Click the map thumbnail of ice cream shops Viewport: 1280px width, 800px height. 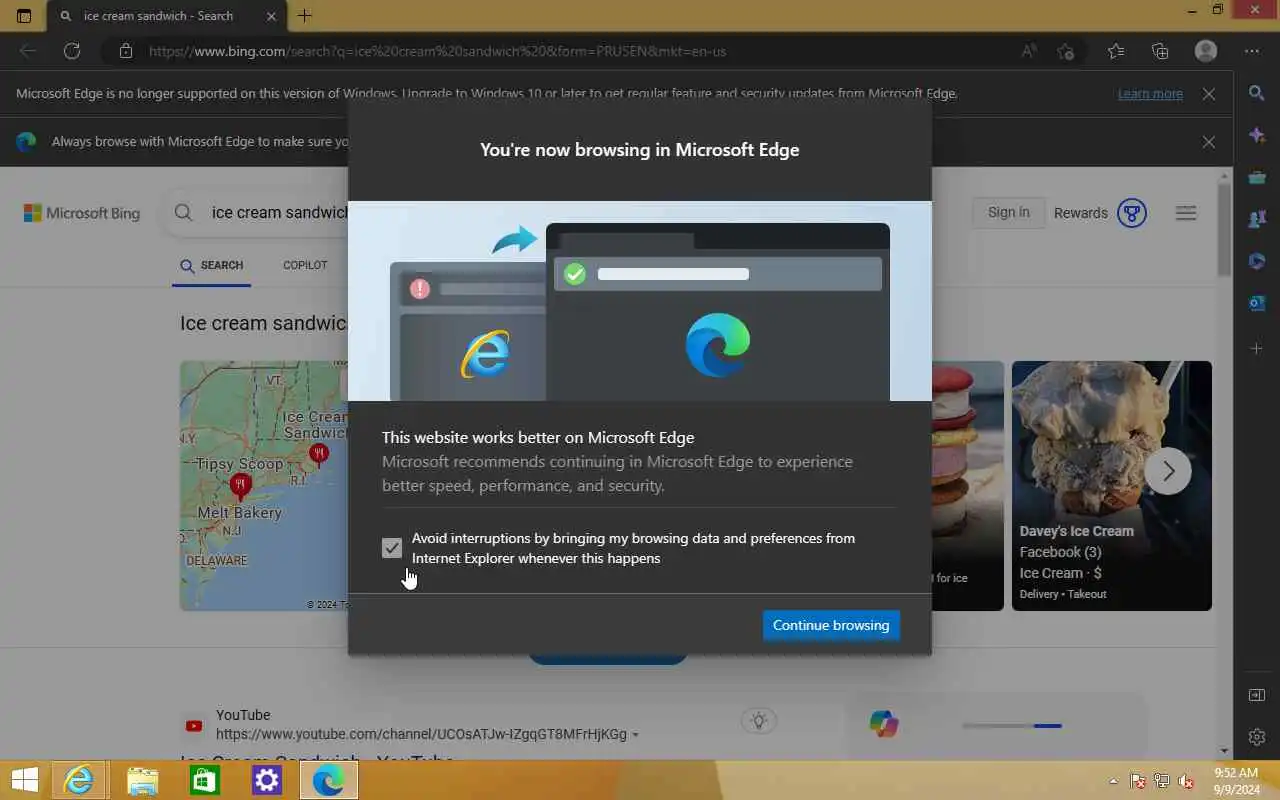coord(264,486)
